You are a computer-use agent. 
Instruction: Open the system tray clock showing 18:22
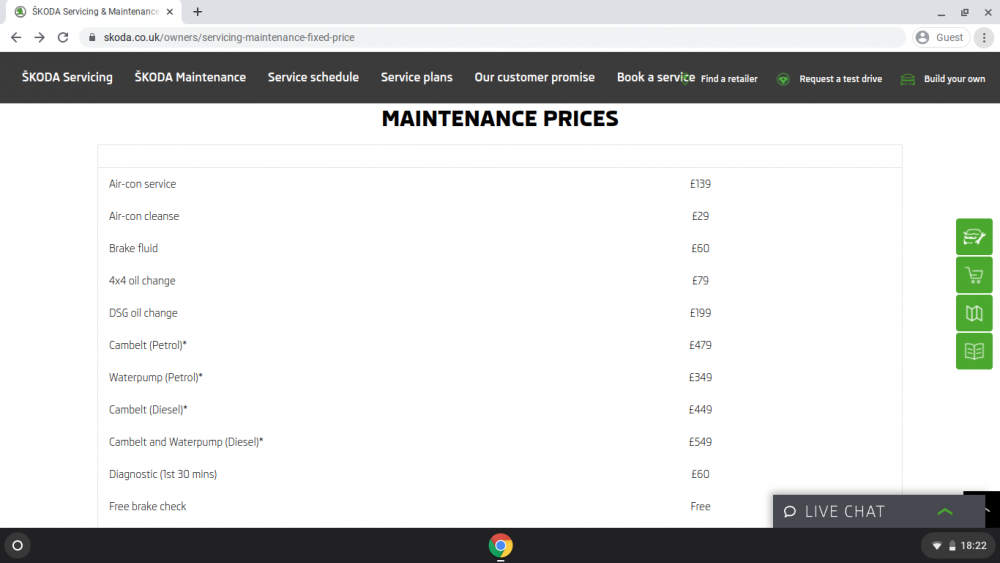click(973, 546)
